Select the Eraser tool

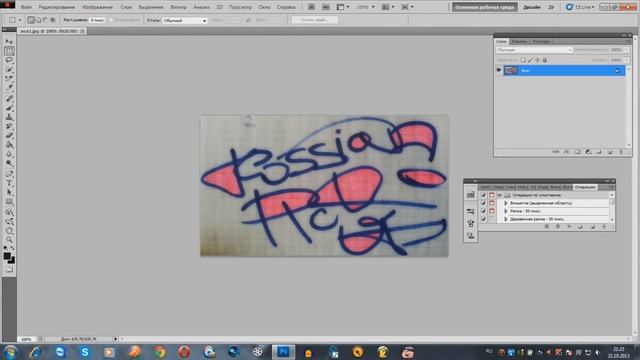9,135
